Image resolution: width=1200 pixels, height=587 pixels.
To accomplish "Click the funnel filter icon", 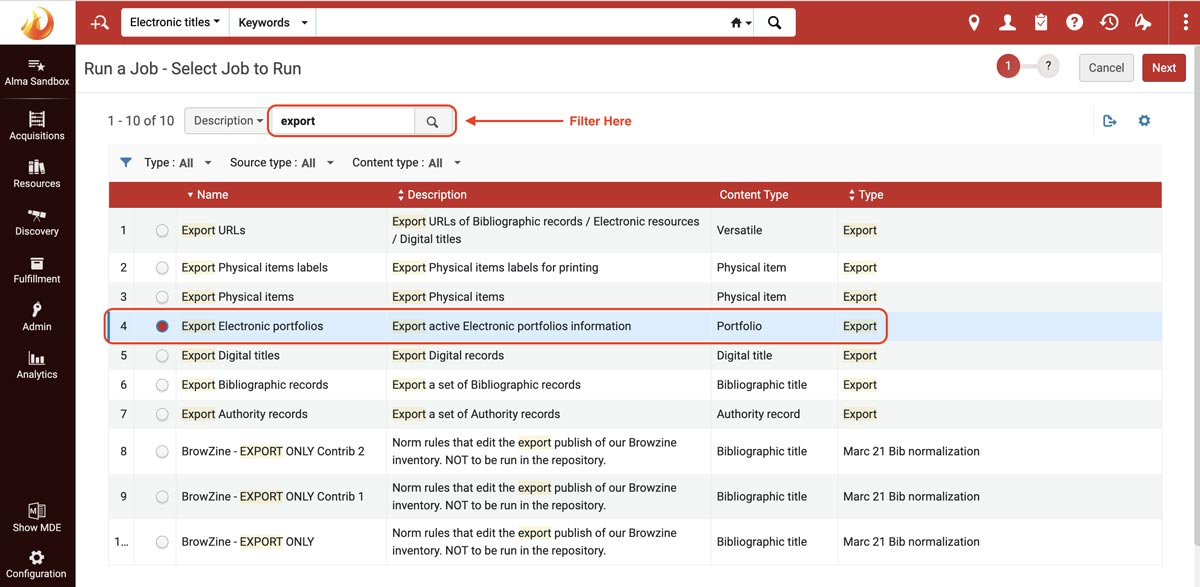I will click(x=126, y=162).
